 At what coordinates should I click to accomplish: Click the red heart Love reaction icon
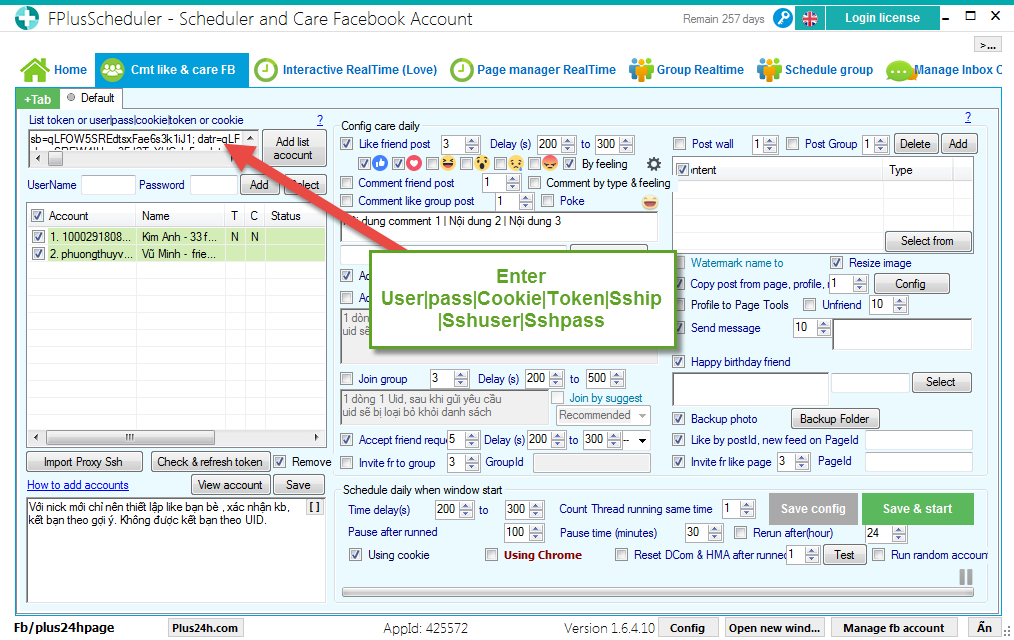click(414, 164)
